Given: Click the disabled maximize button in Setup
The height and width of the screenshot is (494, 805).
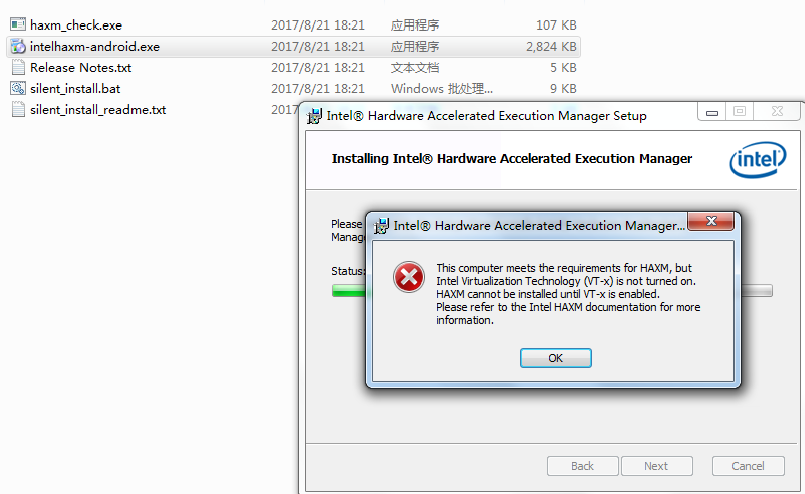Looking at the screenshot, I should coord(739,111).
